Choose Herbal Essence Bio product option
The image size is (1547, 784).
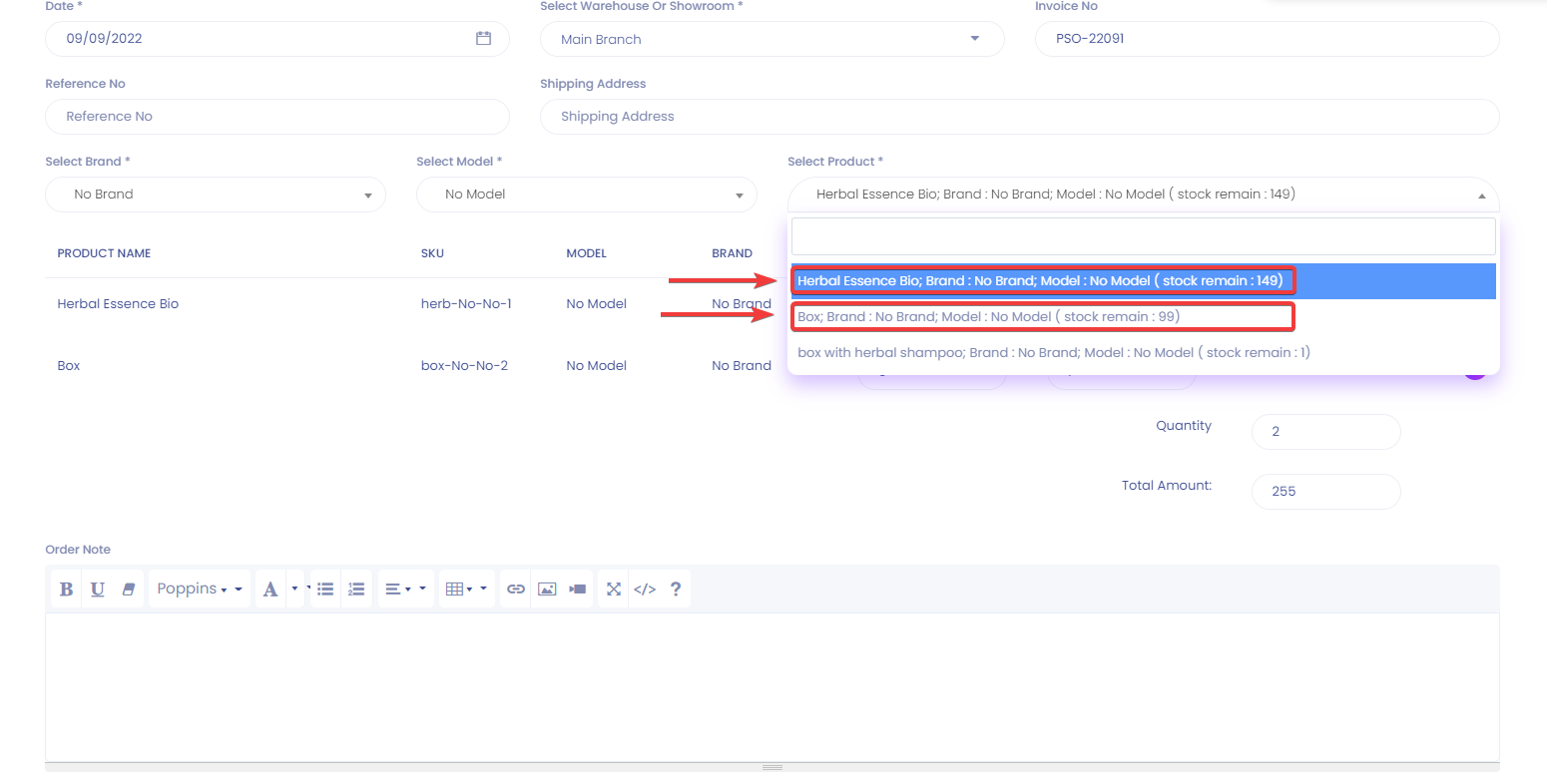(x=1144, y=281)
